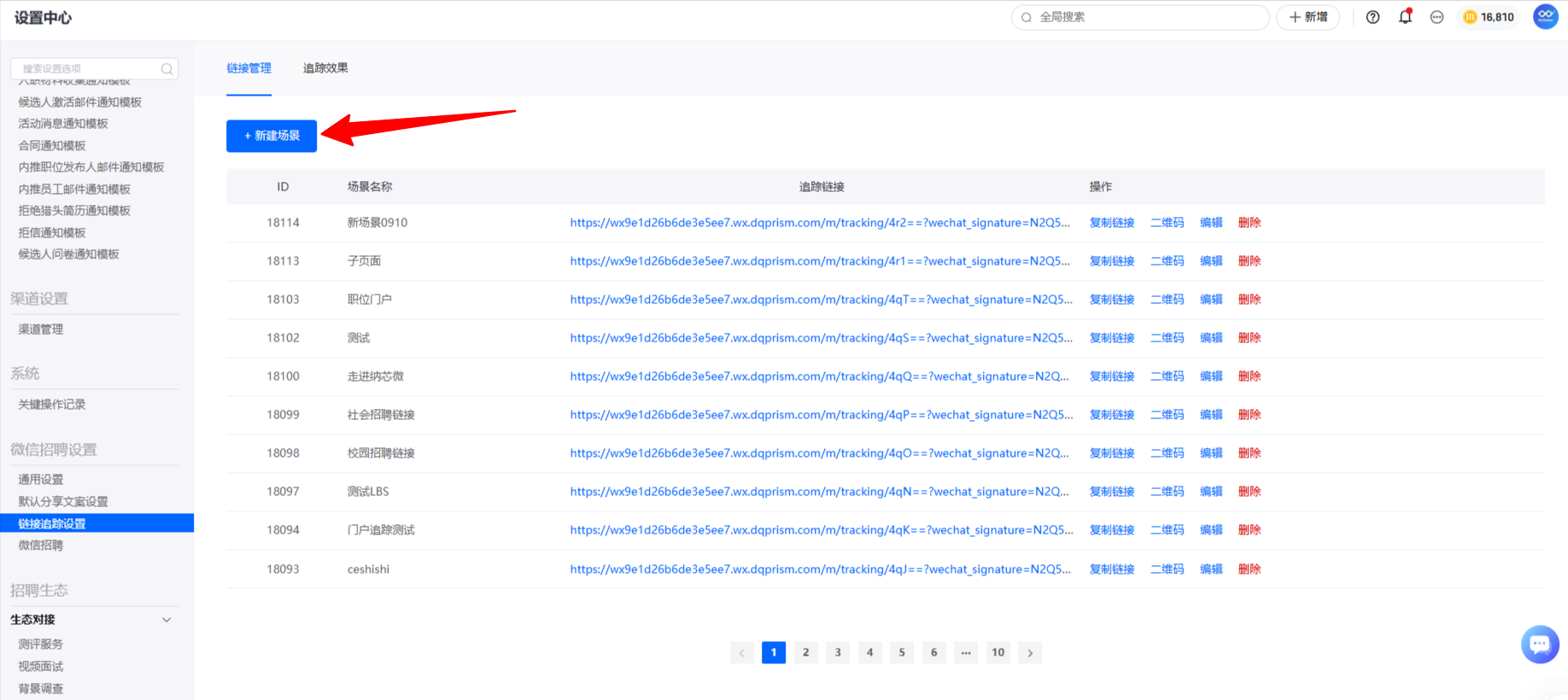Open 通用设置 in the sidebar

[41, 480]
